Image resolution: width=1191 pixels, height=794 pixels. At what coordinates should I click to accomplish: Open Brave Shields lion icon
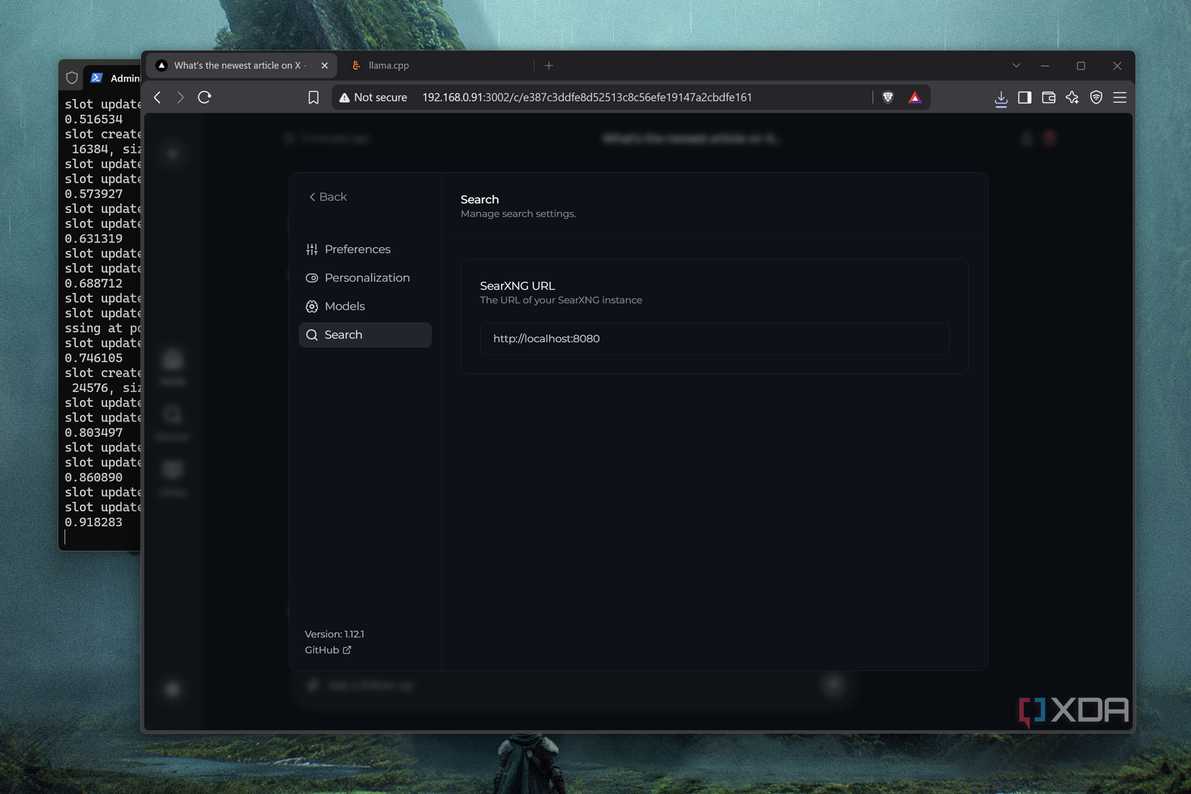(x=888, y=97)
